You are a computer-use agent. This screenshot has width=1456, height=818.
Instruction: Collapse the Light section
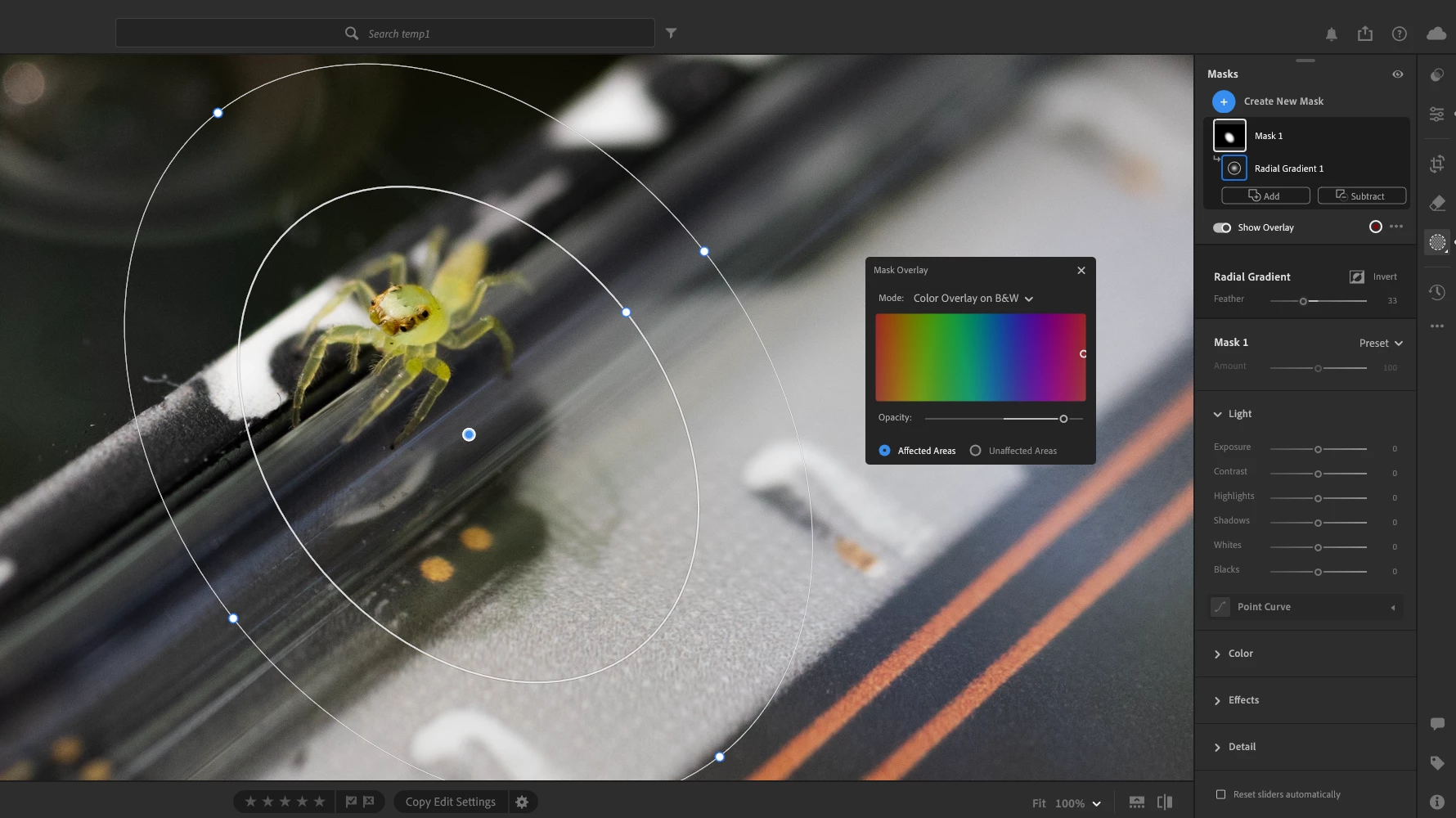[x=1217, y=414]
